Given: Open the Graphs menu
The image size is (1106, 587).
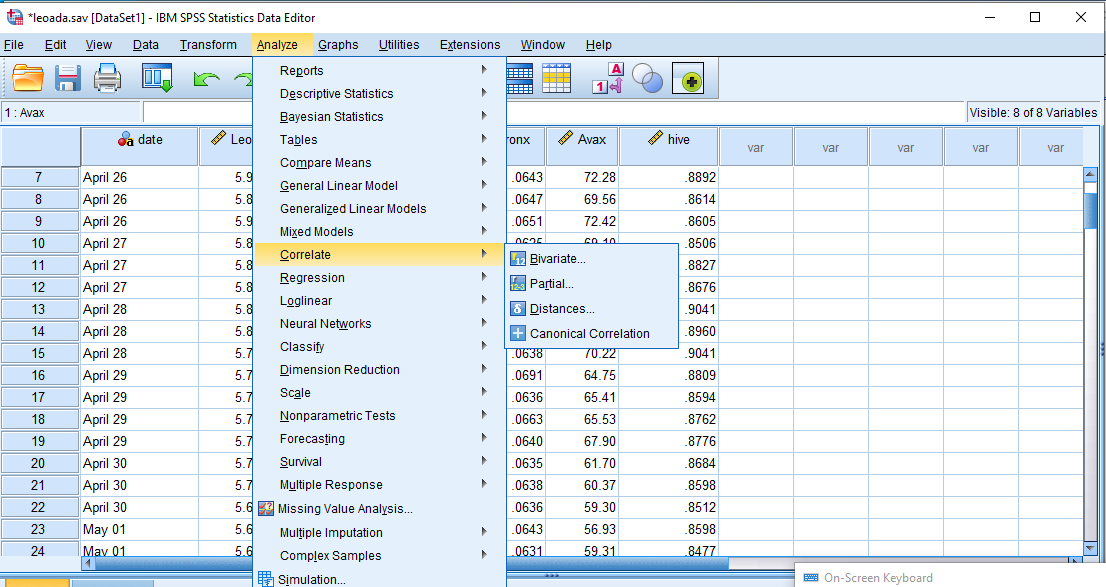Looking at the screenshot, I should point(338,44).
